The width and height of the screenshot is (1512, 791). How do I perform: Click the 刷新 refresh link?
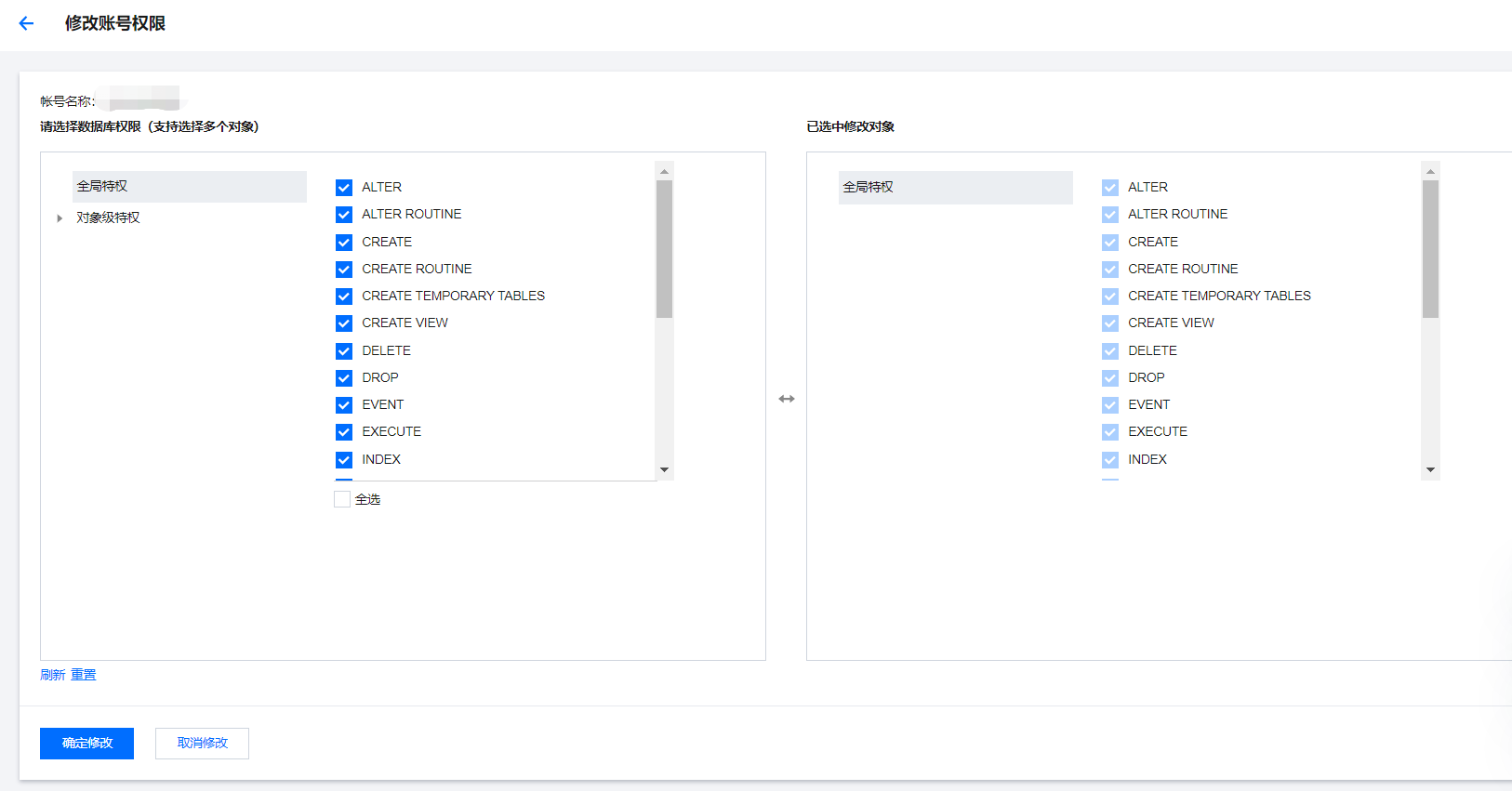[52, 675]
